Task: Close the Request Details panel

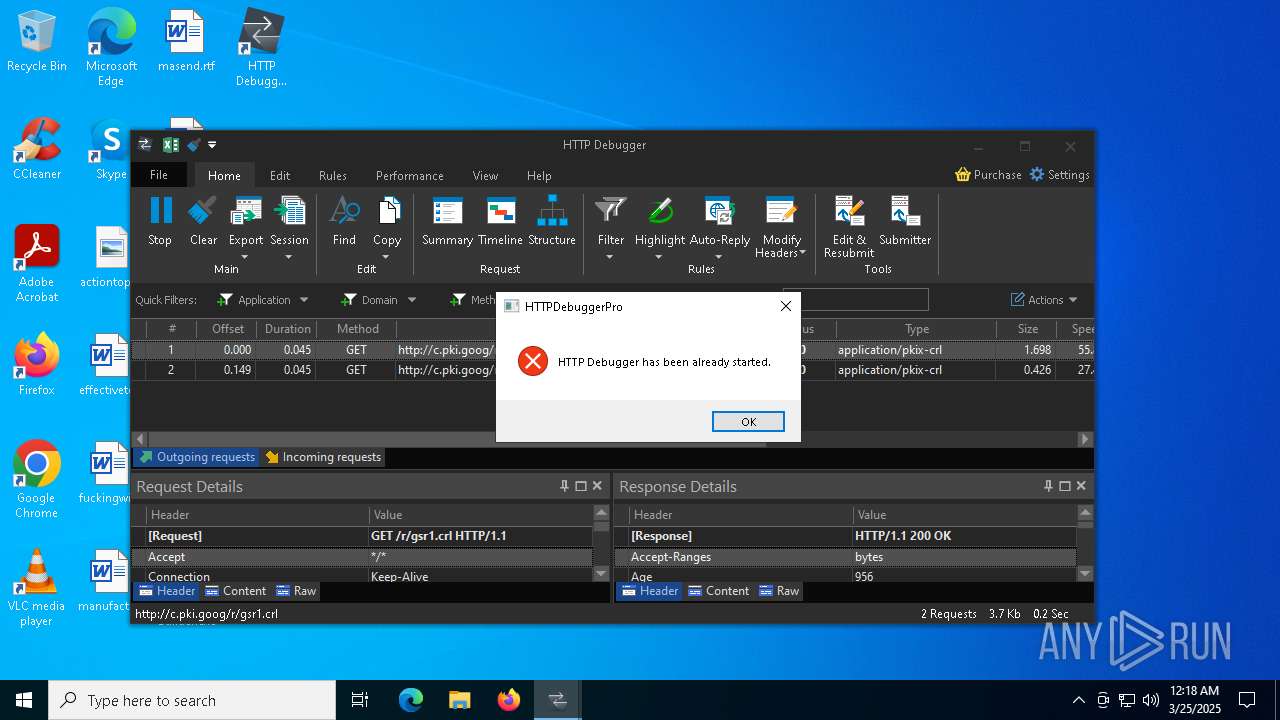Action: click(597, 486)
